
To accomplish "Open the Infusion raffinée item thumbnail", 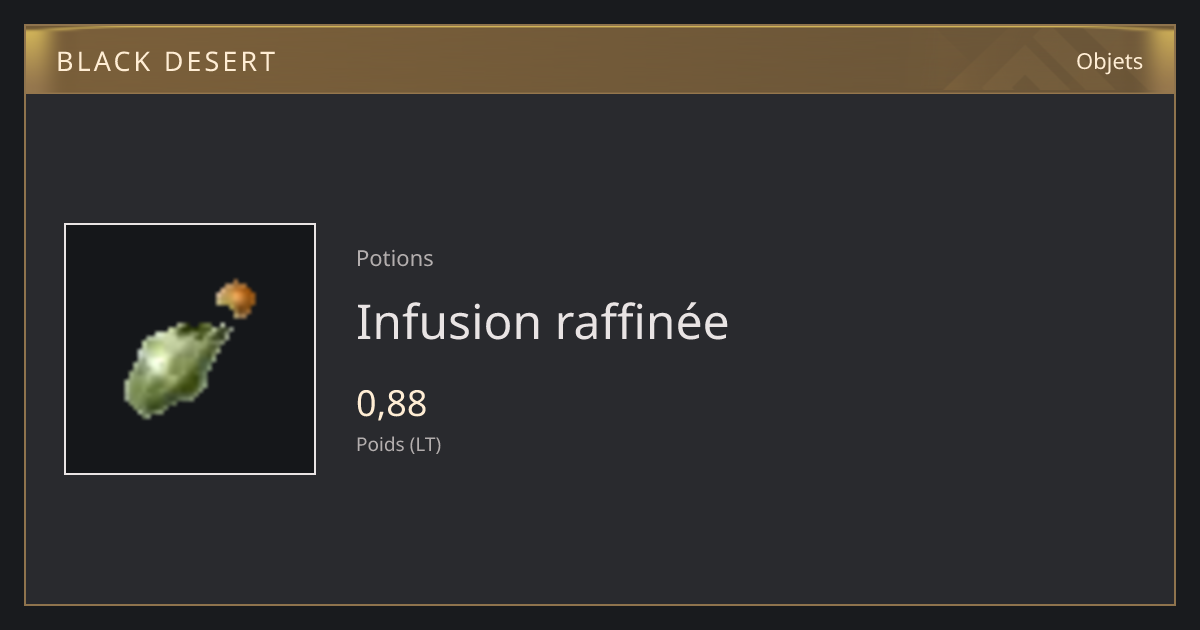I will (x=190, y=349).
